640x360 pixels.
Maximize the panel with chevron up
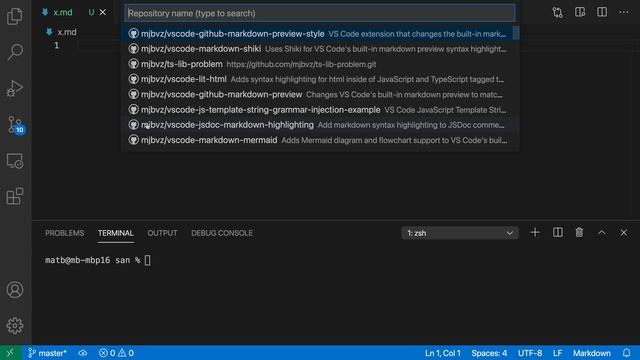point(602,233)
